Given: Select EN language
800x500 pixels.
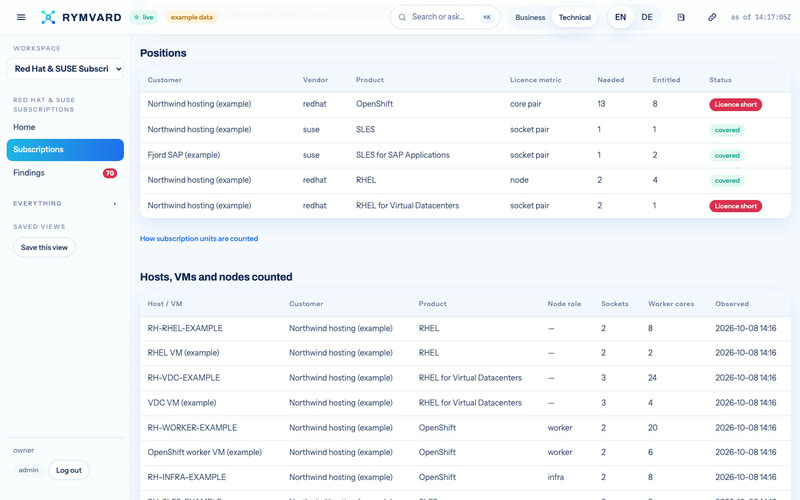Looking at the screenshot, I should coord(620,17).
